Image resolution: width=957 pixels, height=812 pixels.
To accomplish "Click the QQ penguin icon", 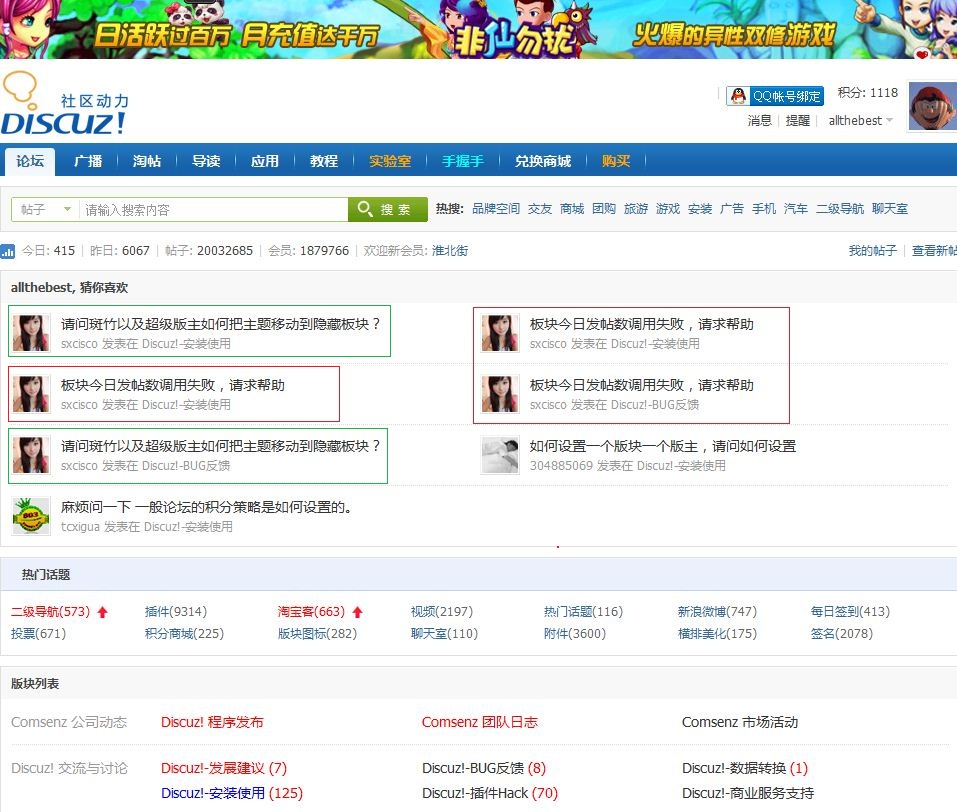I will (739, 96).
